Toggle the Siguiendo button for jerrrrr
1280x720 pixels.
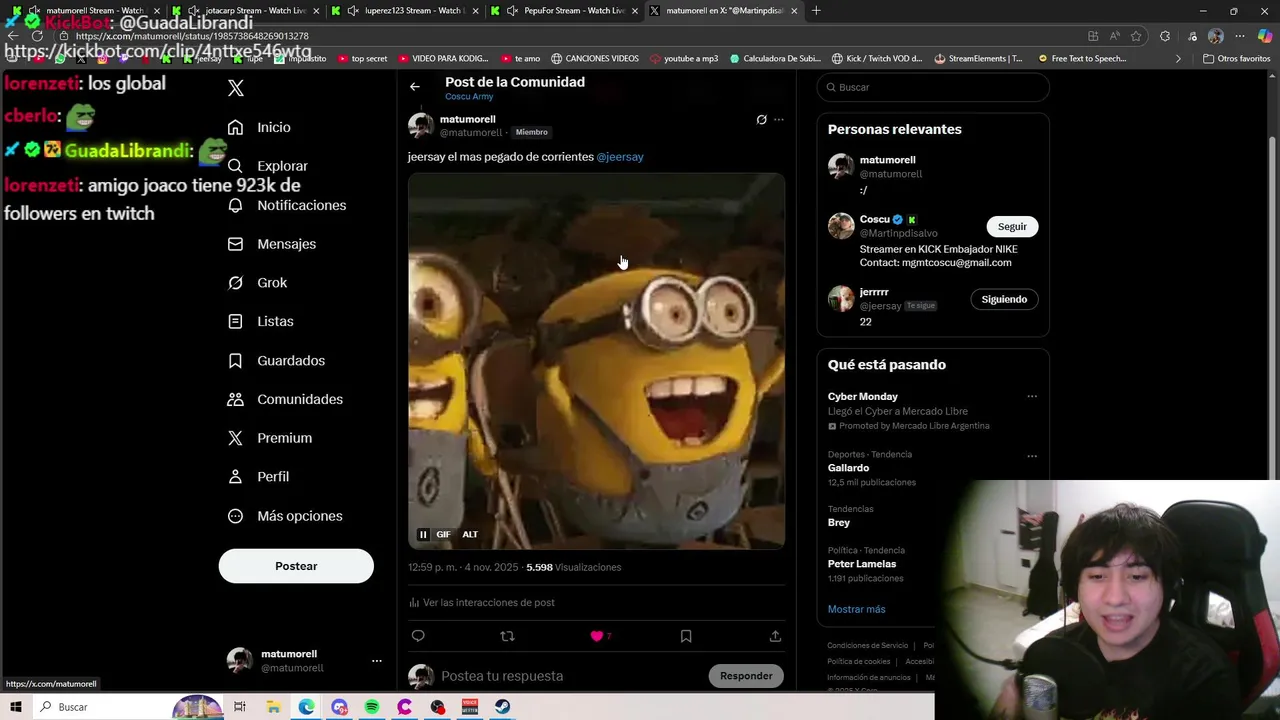tap(1004, 299)
